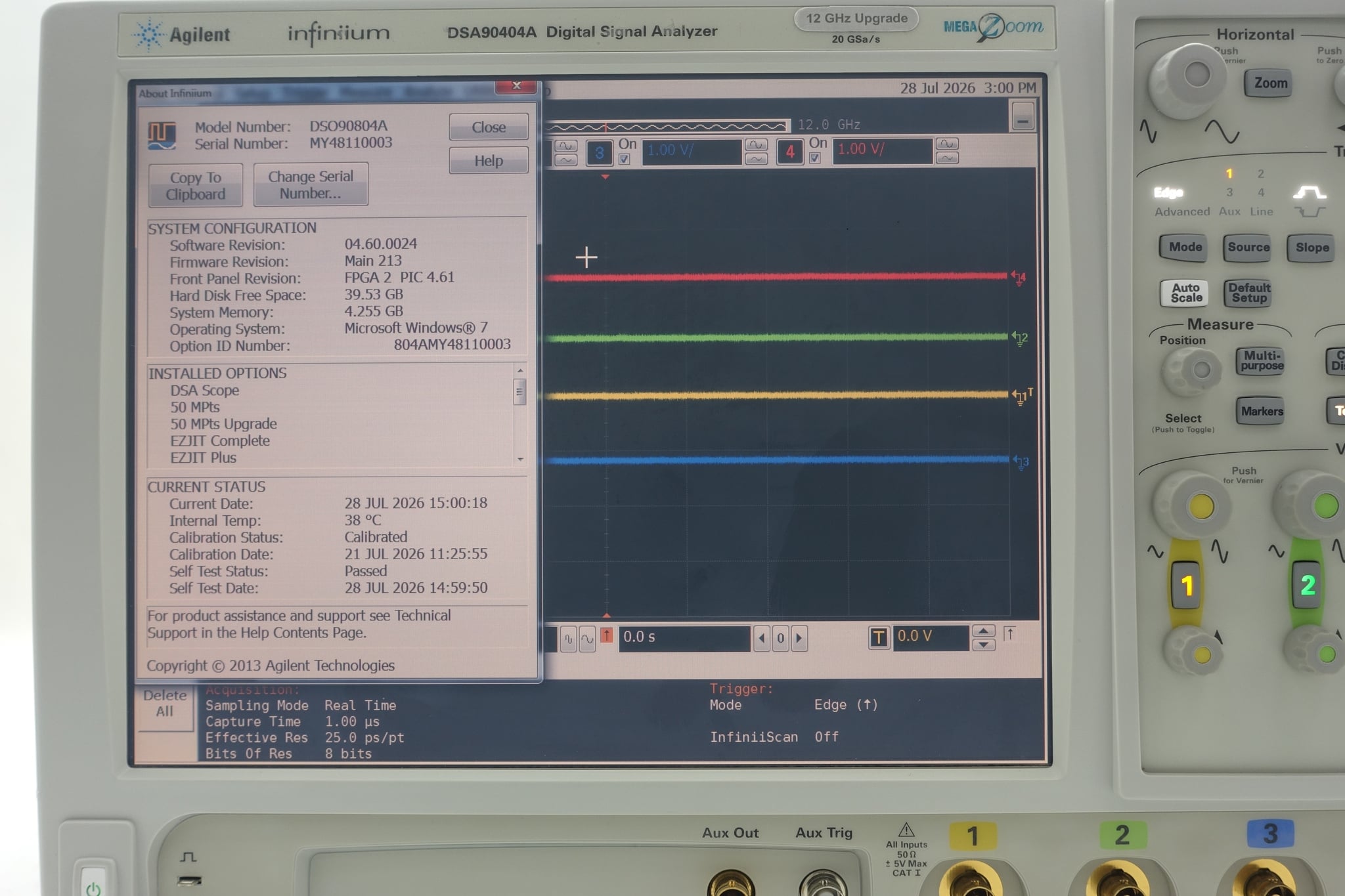Click the 12.0 GHz memory overview bar
Viewport: 1345px width, 896px height.
point(667,125)
